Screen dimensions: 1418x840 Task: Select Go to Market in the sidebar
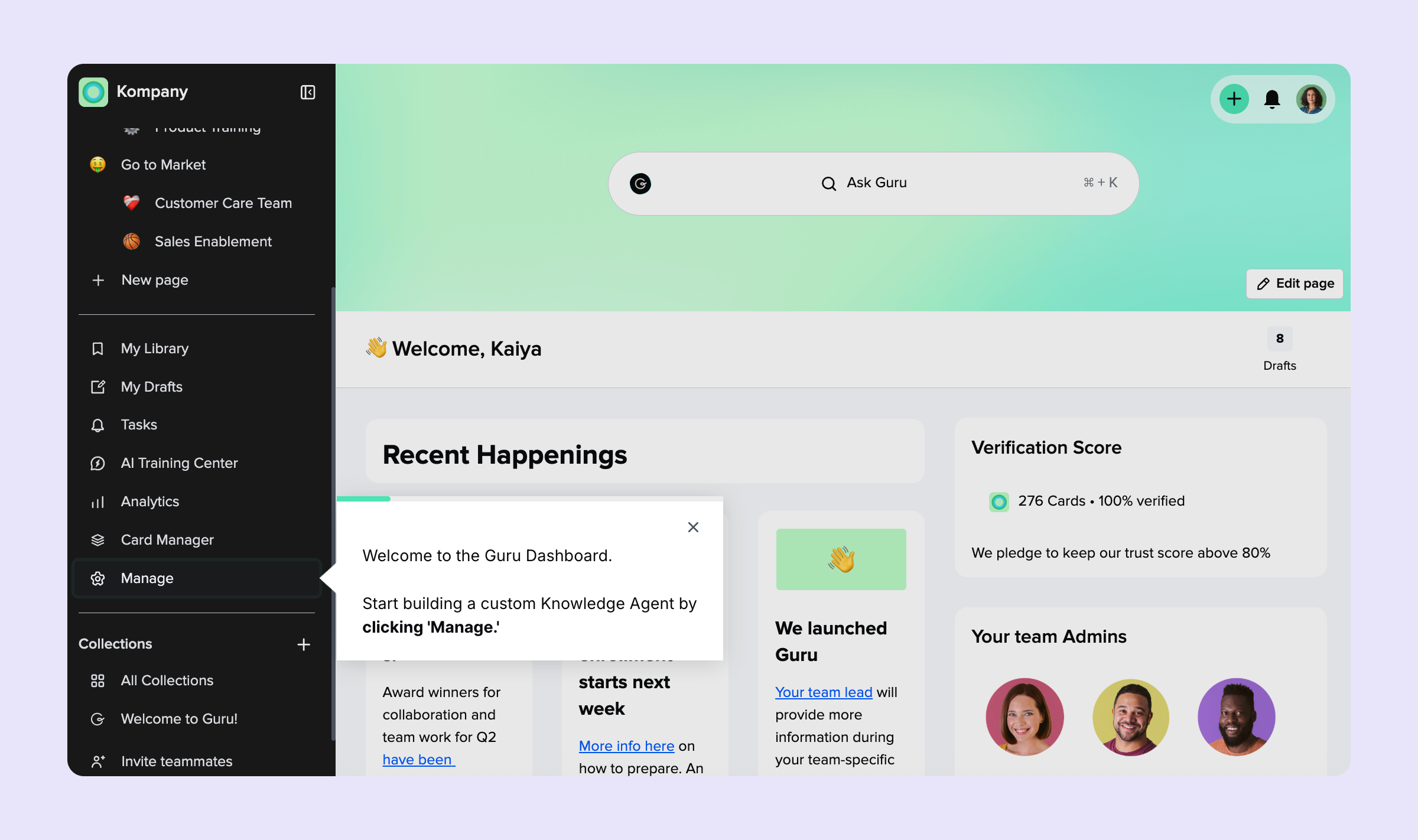[x=163, y=164]
